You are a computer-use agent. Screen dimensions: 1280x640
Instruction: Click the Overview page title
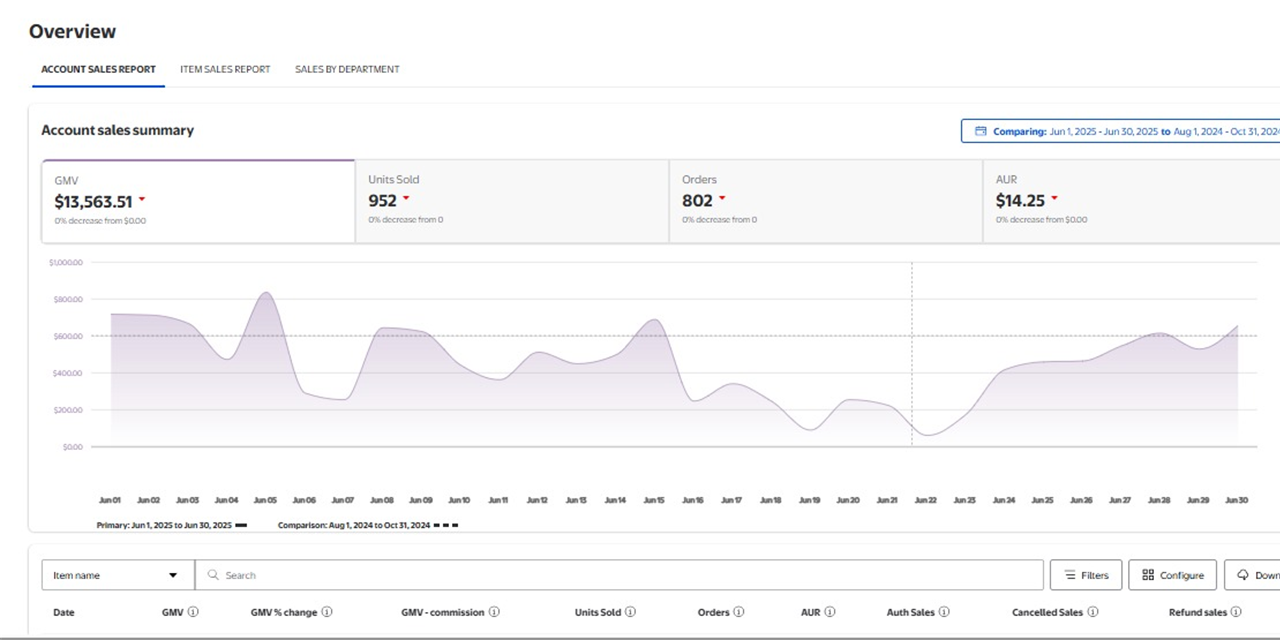pos(72,32)
